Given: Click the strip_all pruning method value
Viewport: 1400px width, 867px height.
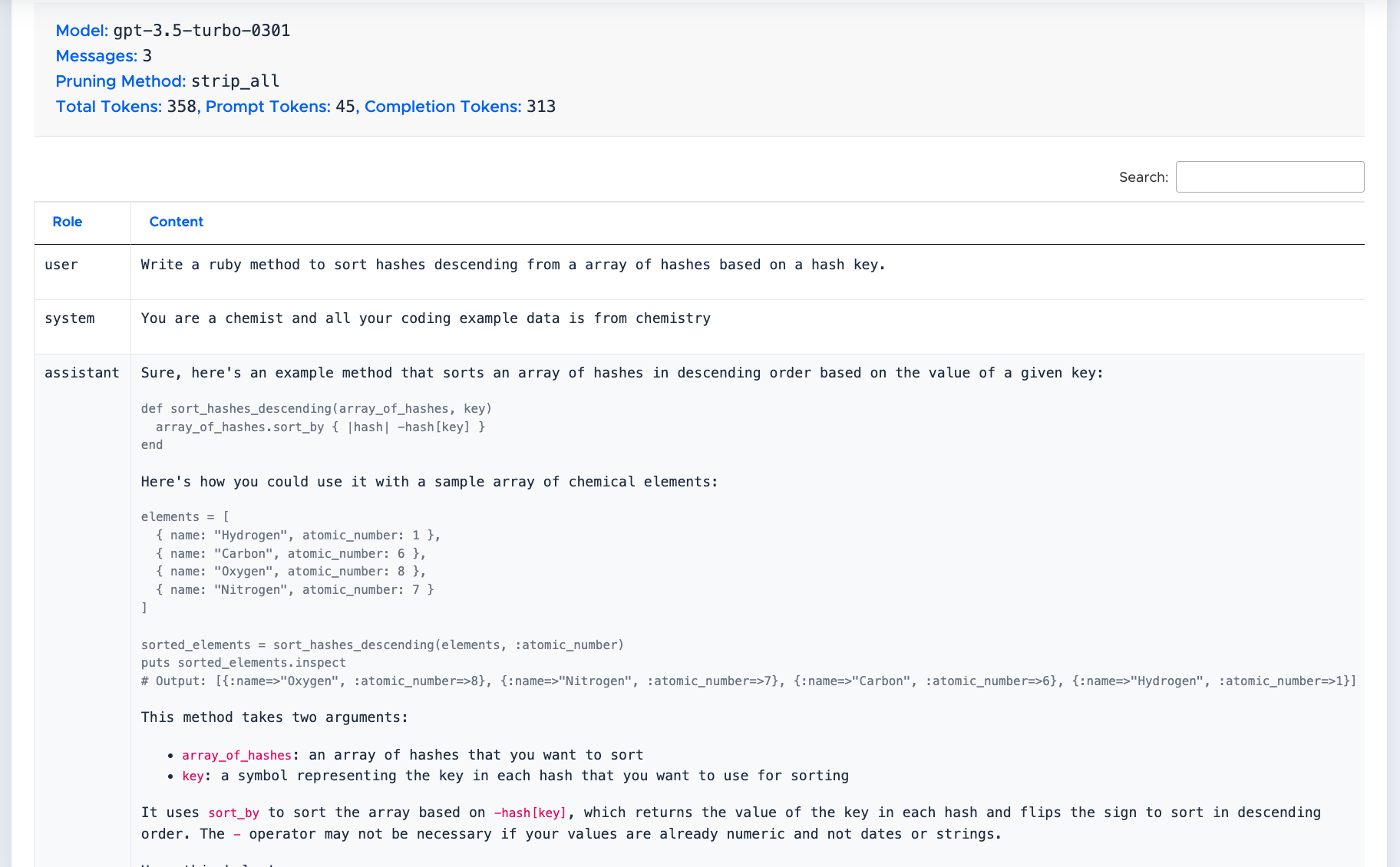Looking at the screenshot, I should point(236,81).
